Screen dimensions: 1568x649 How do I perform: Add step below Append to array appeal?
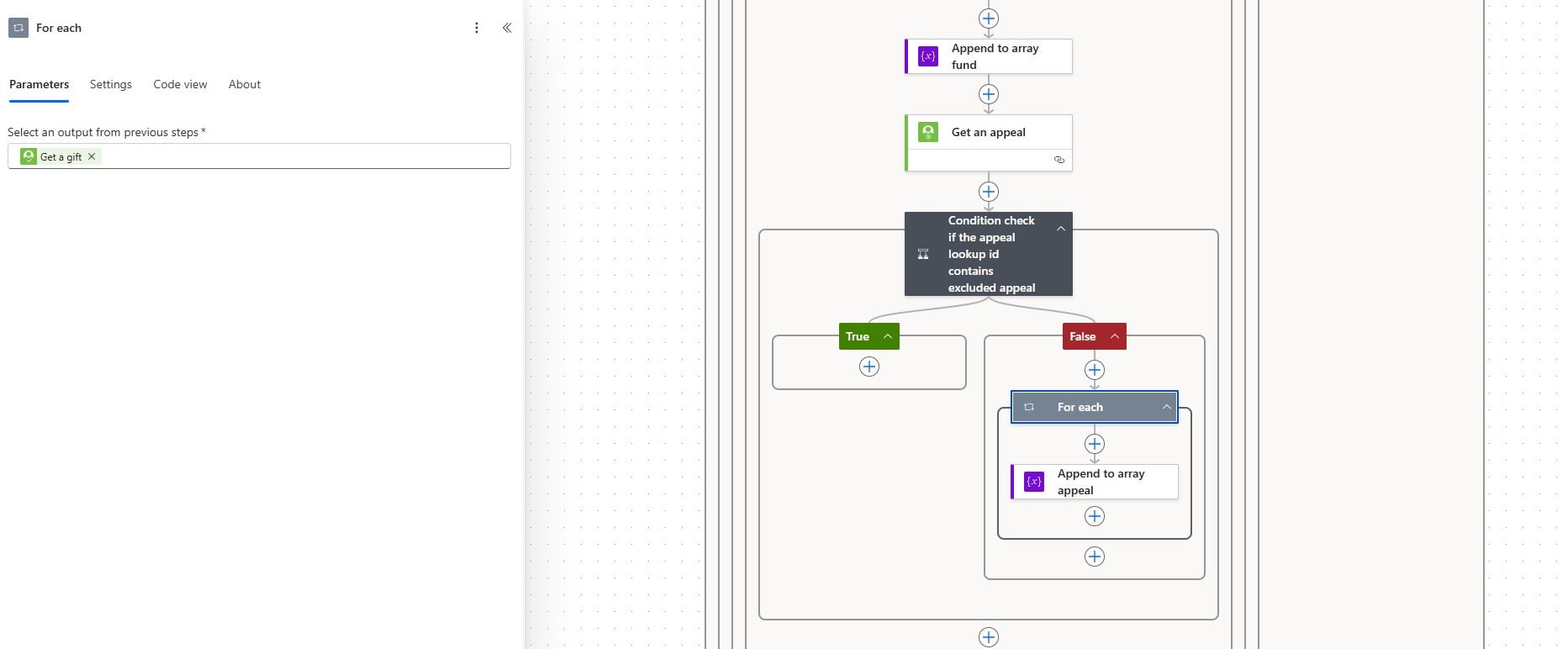click(1095, 516)
